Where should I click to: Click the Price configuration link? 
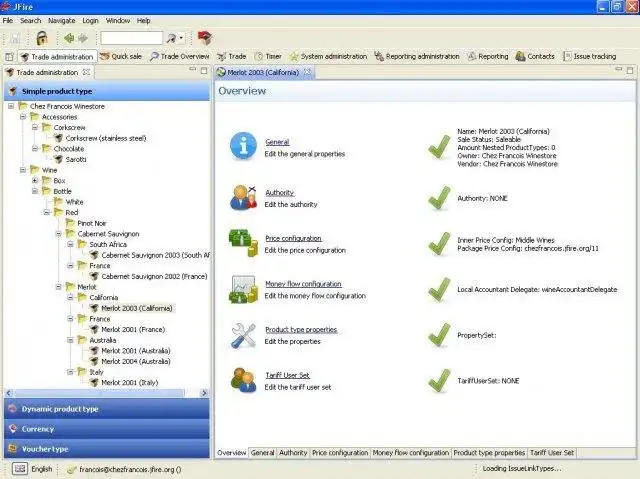[293, 238]
